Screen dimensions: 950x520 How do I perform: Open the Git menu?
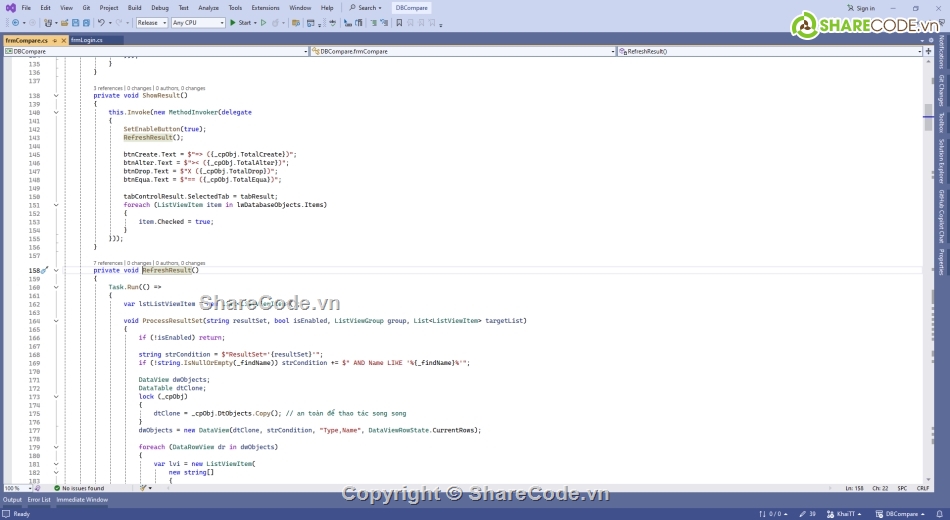(x=86, y=8)
